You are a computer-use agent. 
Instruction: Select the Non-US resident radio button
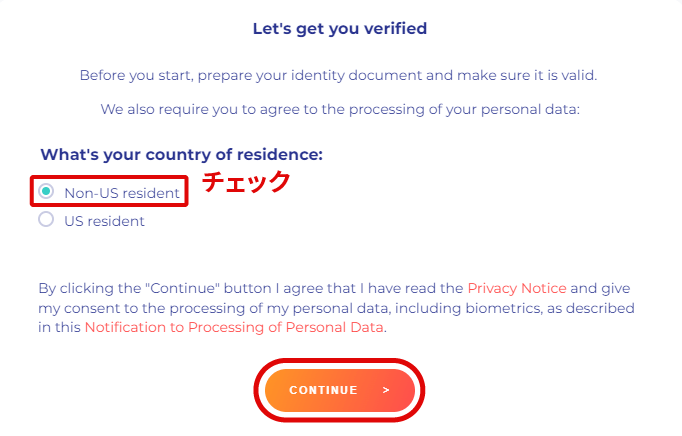tap(46, 192)
